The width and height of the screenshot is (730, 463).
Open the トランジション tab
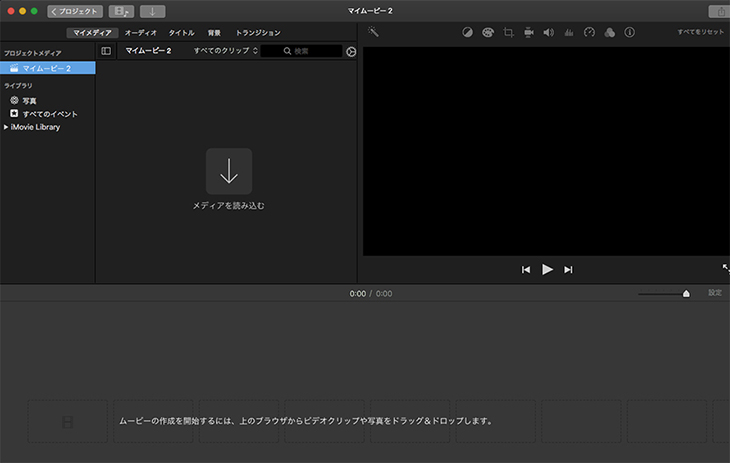(x=258, y=33)
